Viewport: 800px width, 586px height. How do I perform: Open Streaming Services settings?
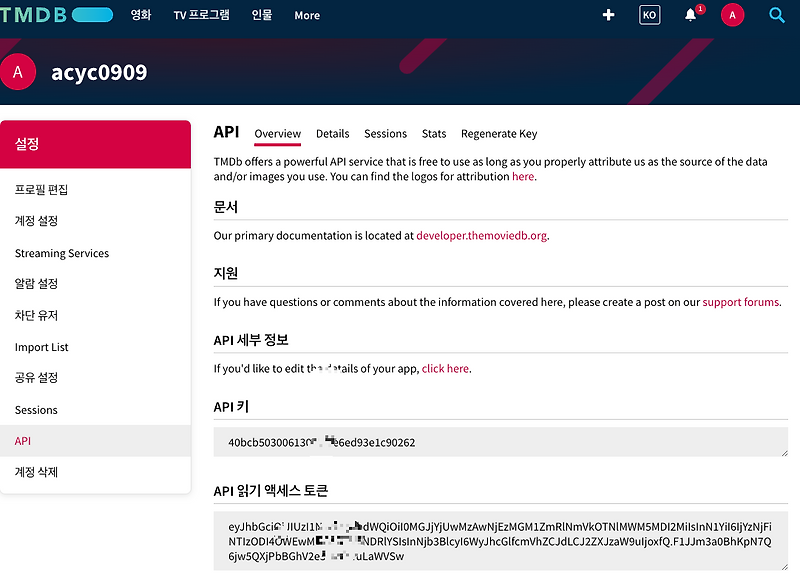tap(62, 253)
